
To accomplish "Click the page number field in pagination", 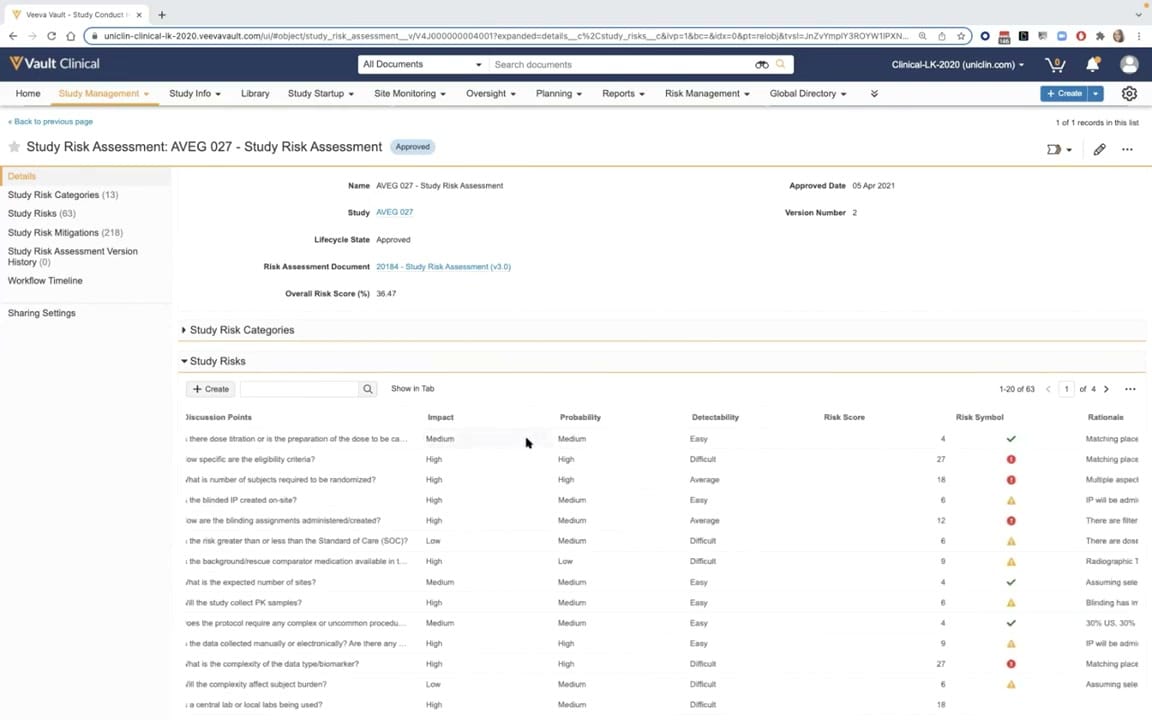I will [1066, 389].
